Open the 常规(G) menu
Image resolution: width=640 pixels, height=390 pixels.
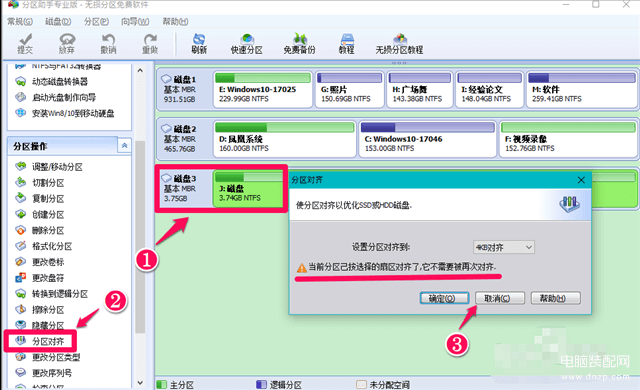tap(20, 21)
